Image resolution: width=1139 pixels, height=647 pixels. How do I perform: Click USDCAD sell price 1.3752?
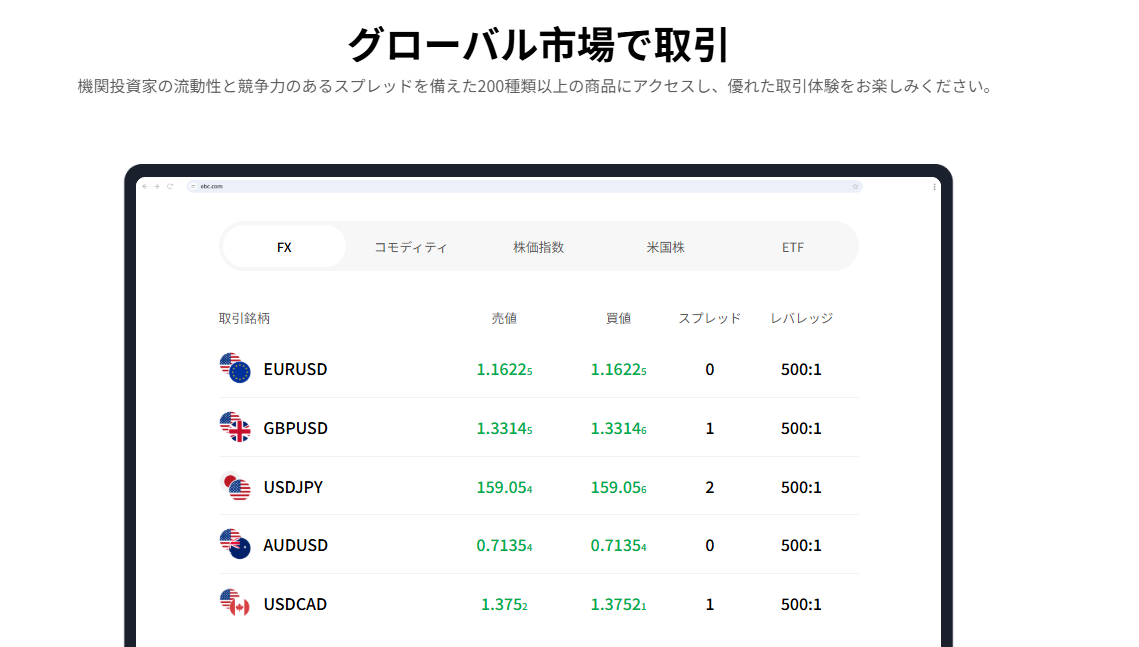point(504,604)
